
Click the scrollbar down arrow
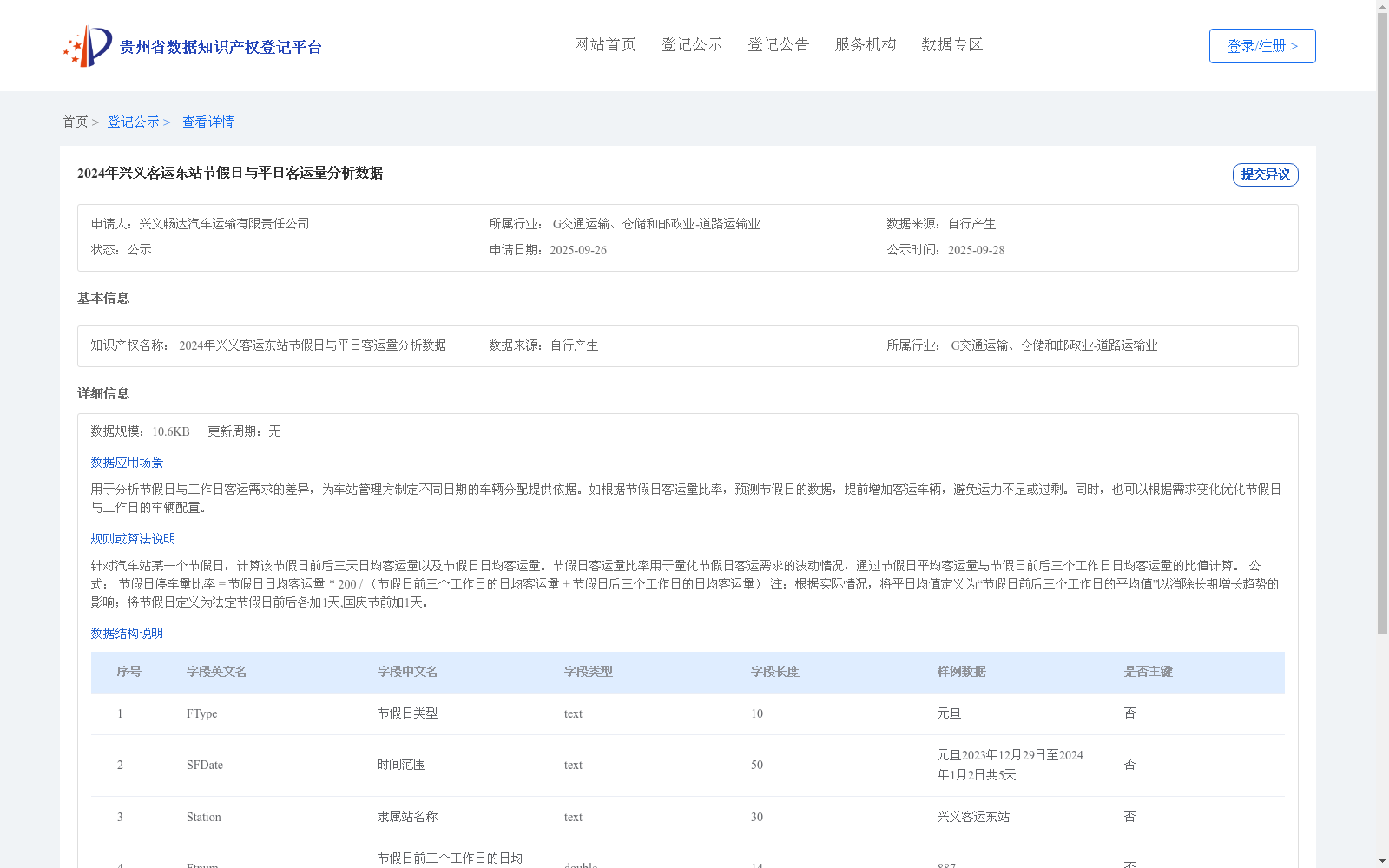(x=1382, y=862)
